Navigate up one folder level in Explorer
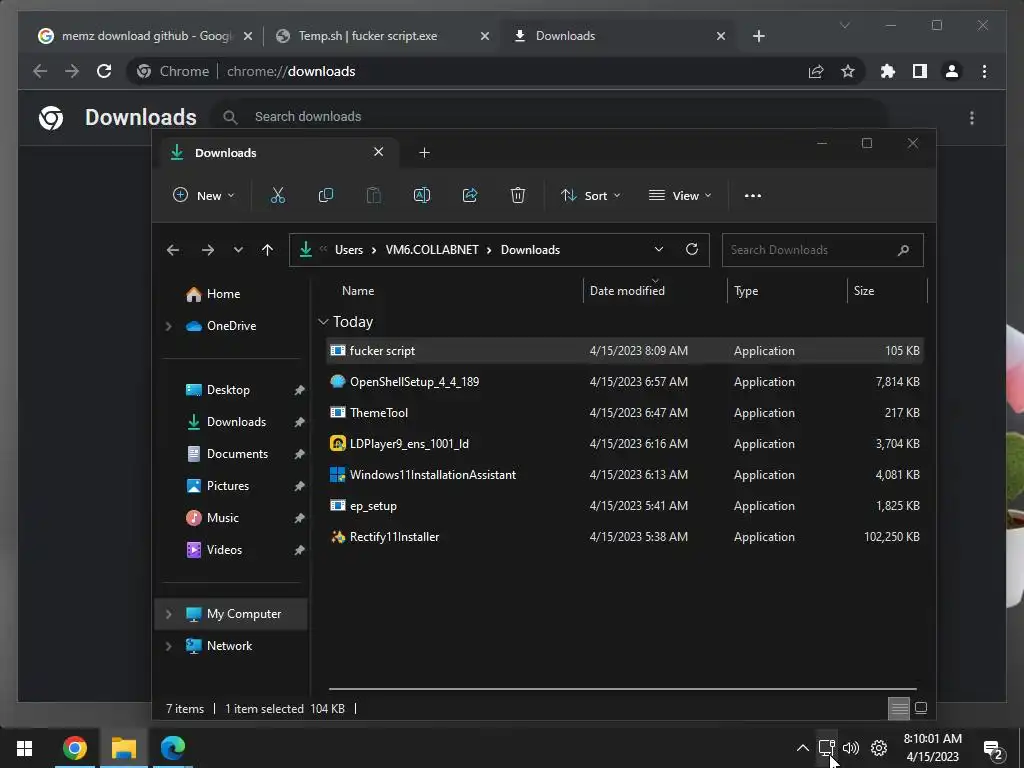1024x768 pixels. click(267, 249)
